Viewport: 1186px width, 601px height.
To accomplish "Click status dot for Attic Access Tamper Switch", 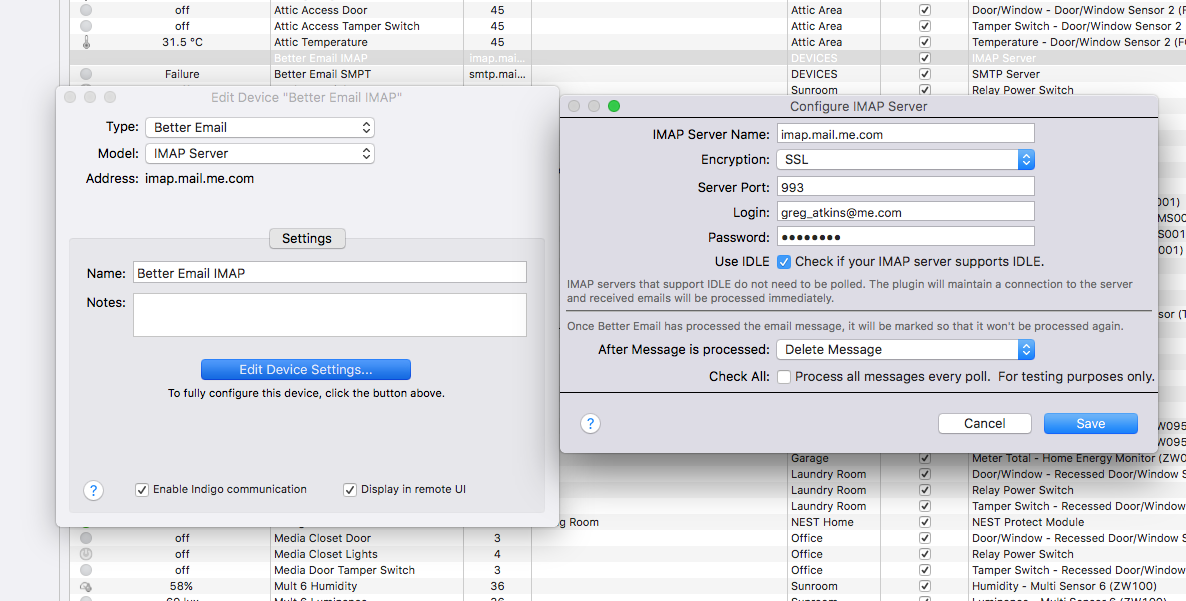I will click(x=86, y=26).
